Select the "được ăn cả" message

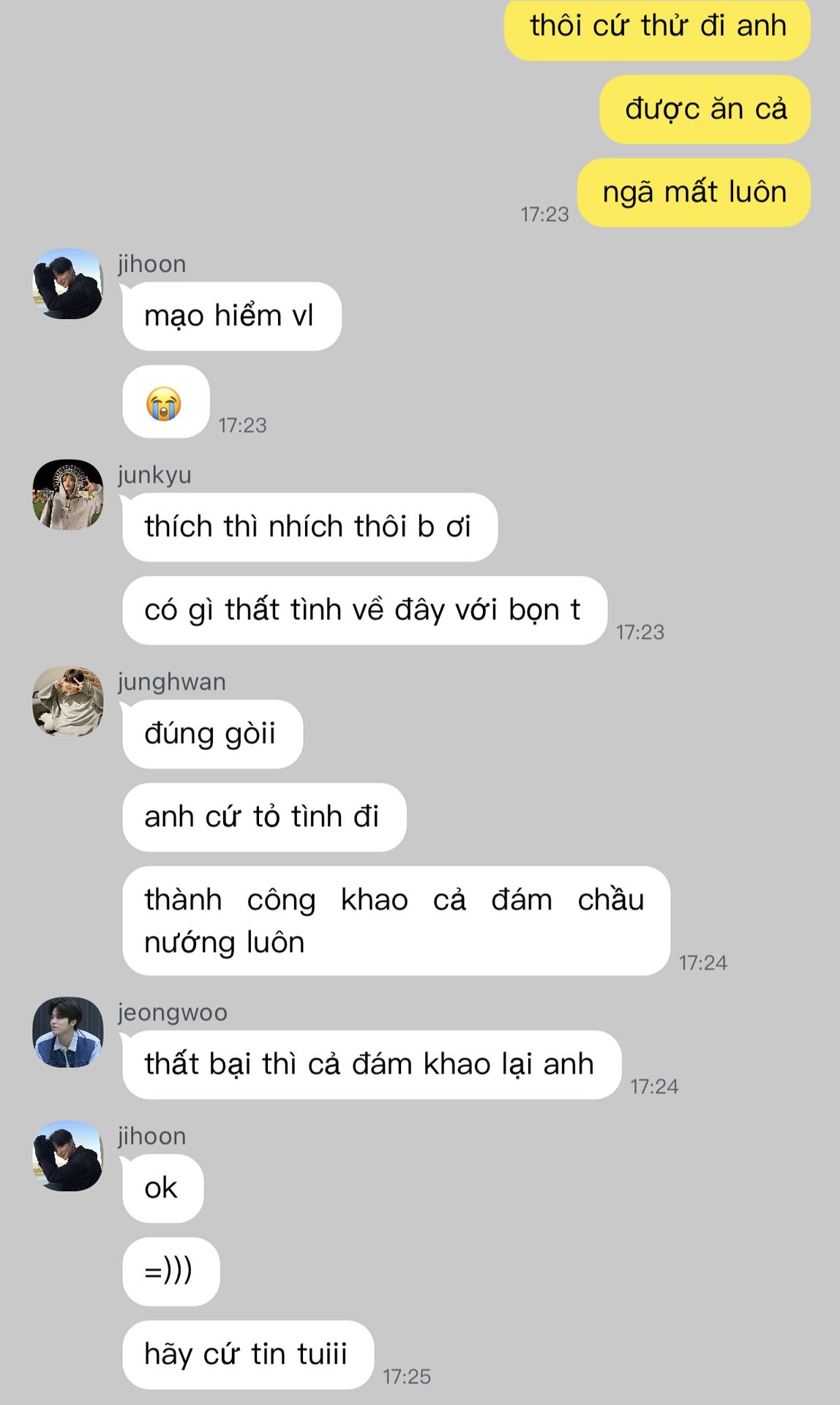[x=705, y=109]
